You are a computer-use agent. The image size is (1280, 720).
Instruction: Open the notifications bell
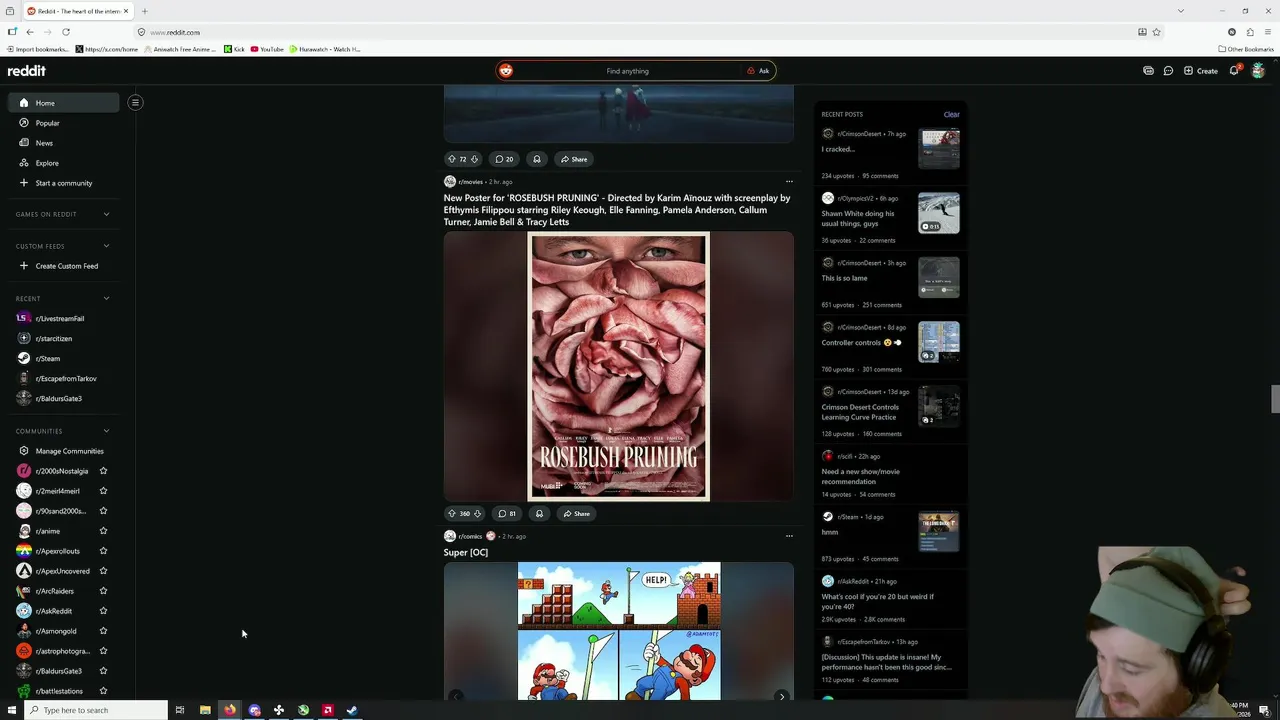point(1234,71)
